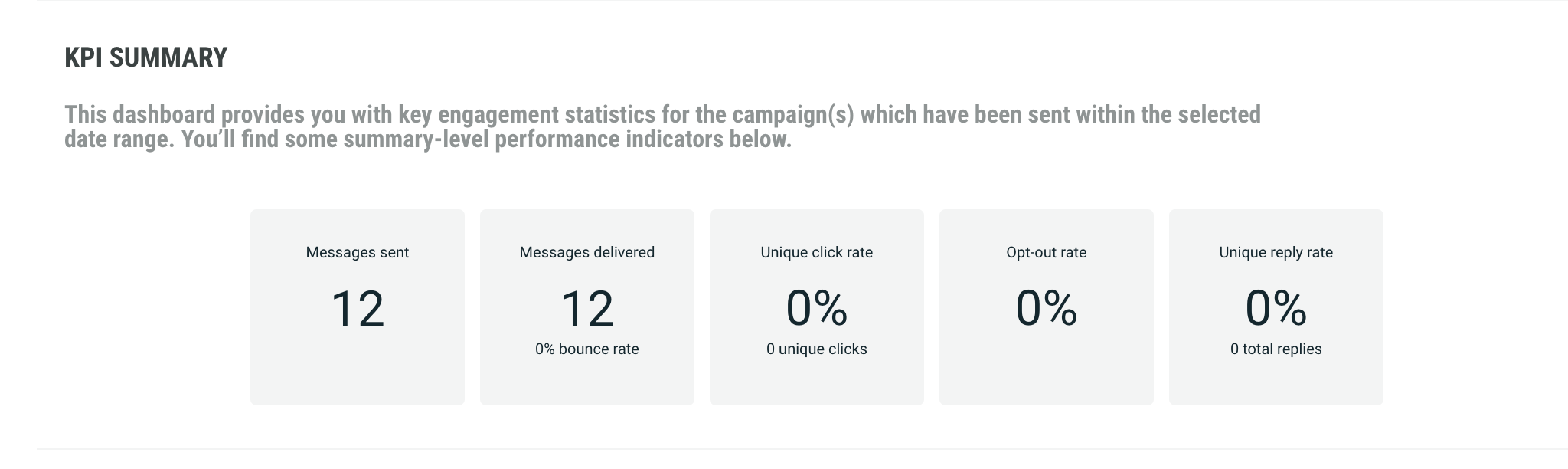Select the 12 value under Messages delivered
This screenshot has width=1568, height=469.
click(587, 309)
